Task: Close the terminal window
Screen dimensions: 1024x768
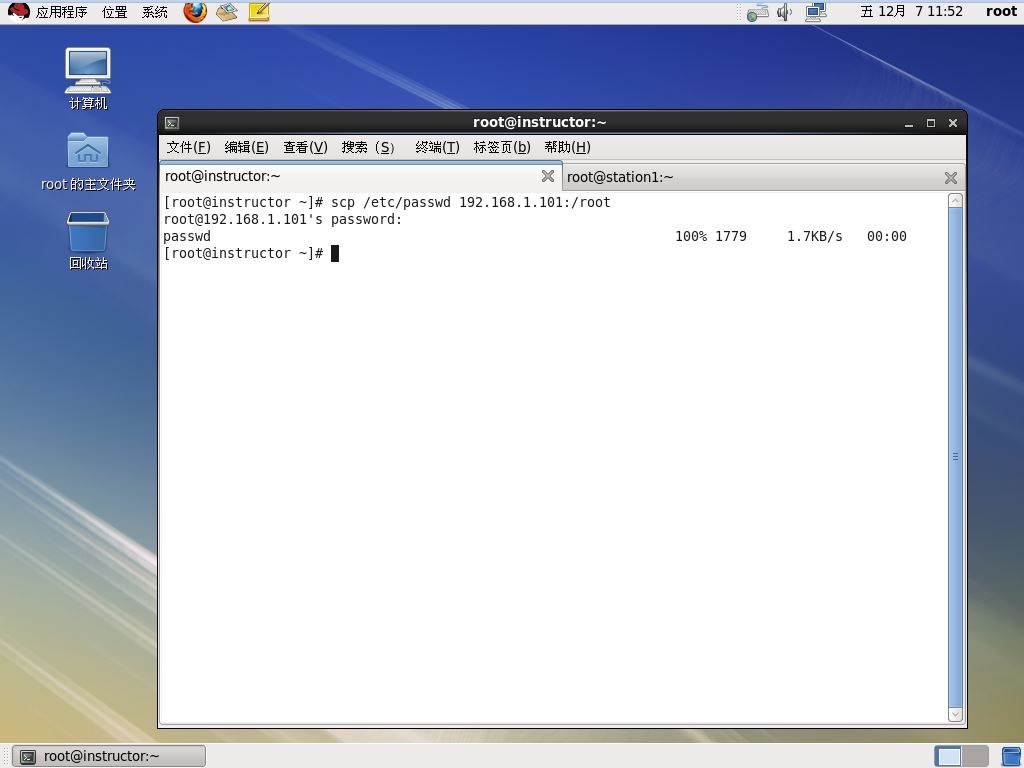Action: coord(953,123)
